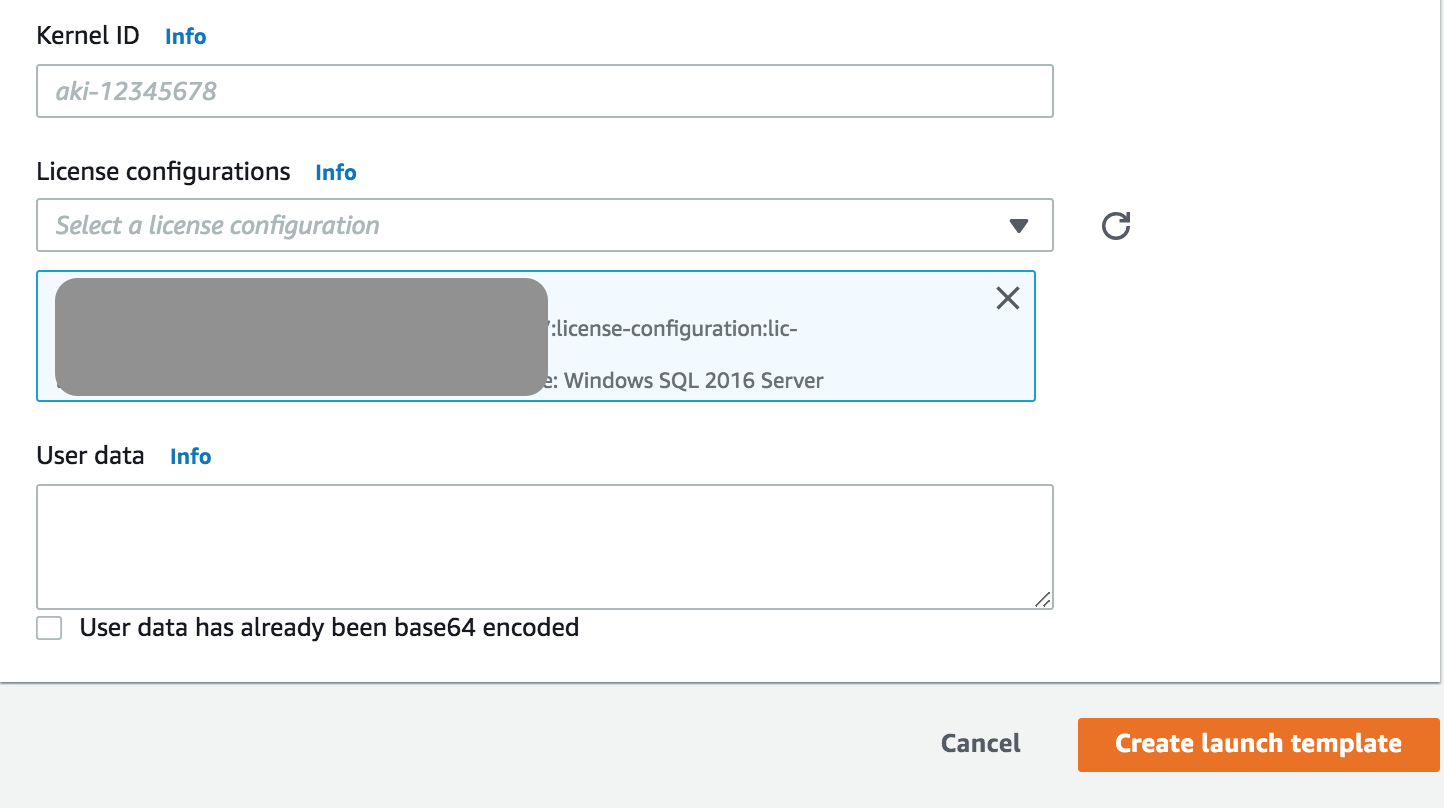
Task: Cancel the launch template creation
Action: [x=981, y=743]
